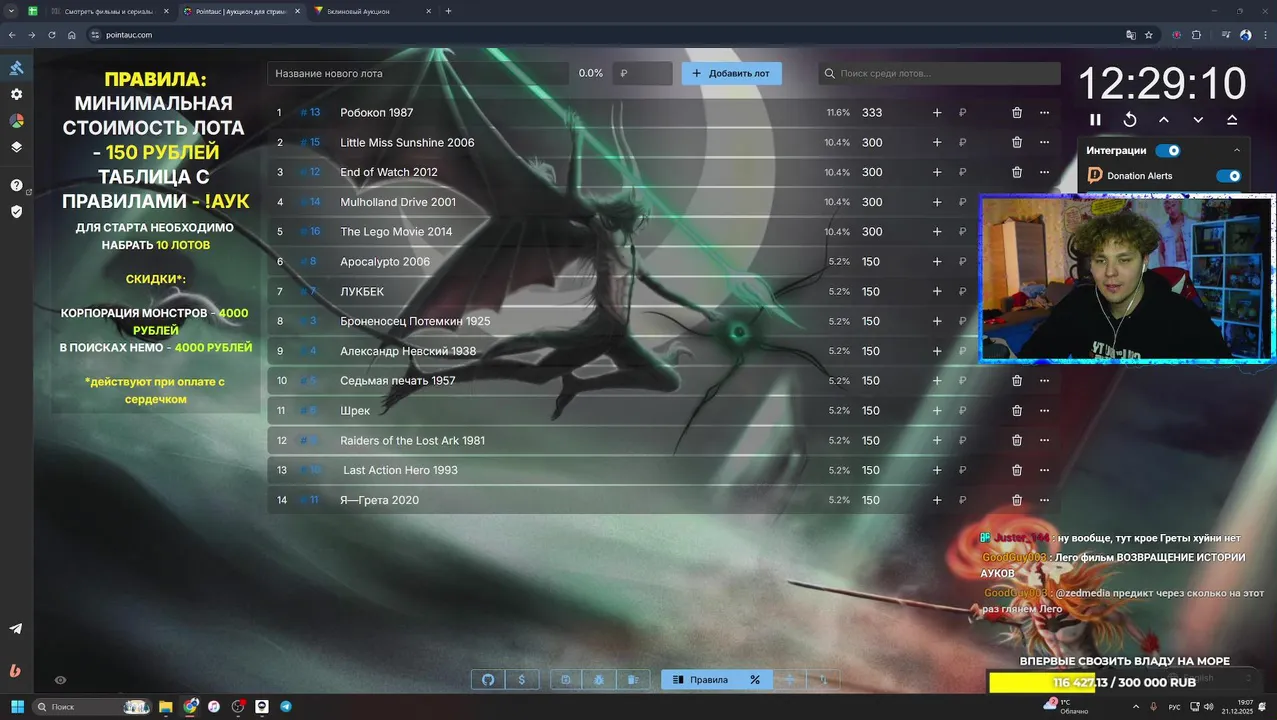The height and width of the screenshot is (720, 1277).
Task: Switch to the Блиновый Аукцион tab
Action: tap(372, 11)
